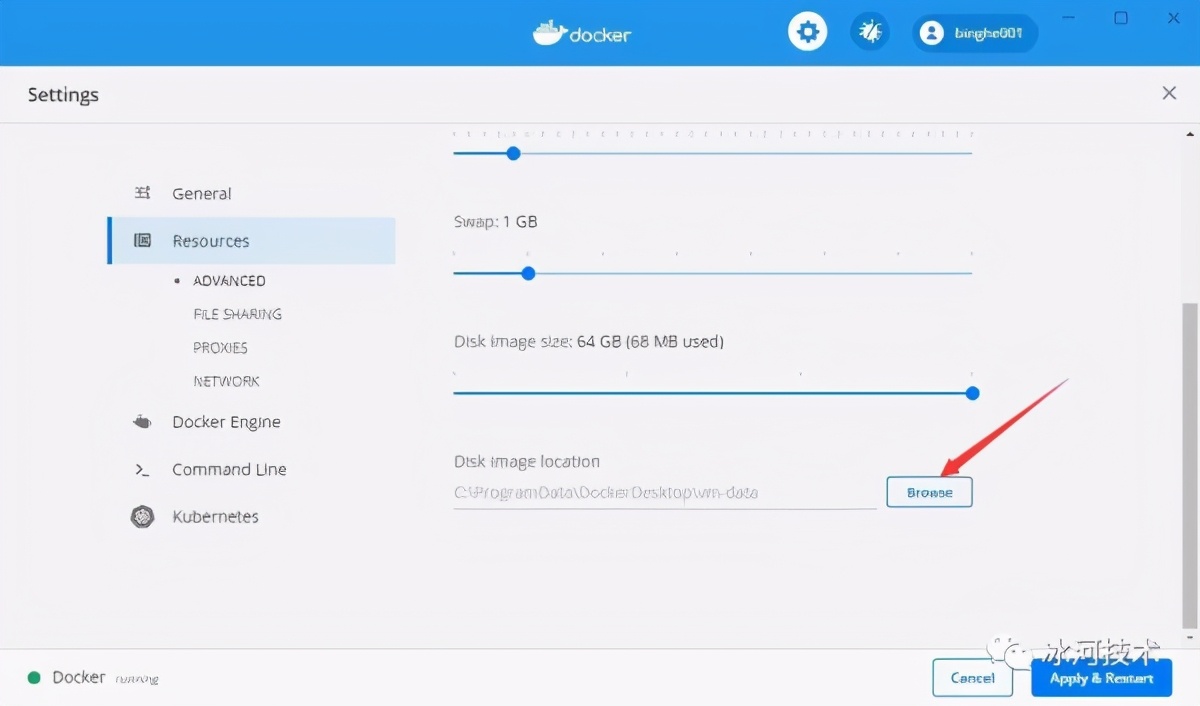
Task: Open the binghe001 account menu
Action: coord(975,32)
